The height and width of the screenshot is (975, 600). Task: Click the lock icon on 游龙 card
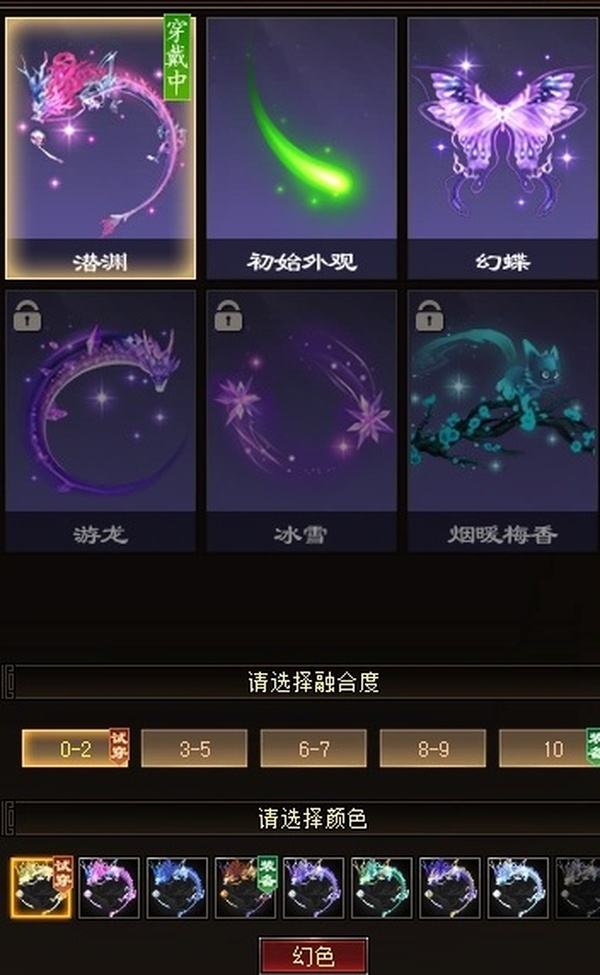[x=27, y=316]
